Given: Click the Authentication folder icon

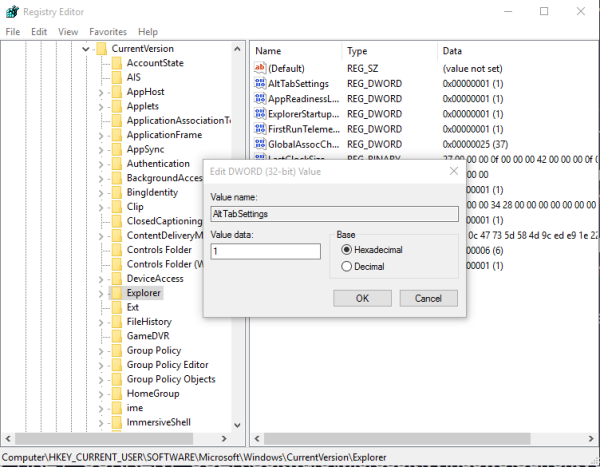Looking at the screenshot, I should pyautogui.click(x=117, y=163).
